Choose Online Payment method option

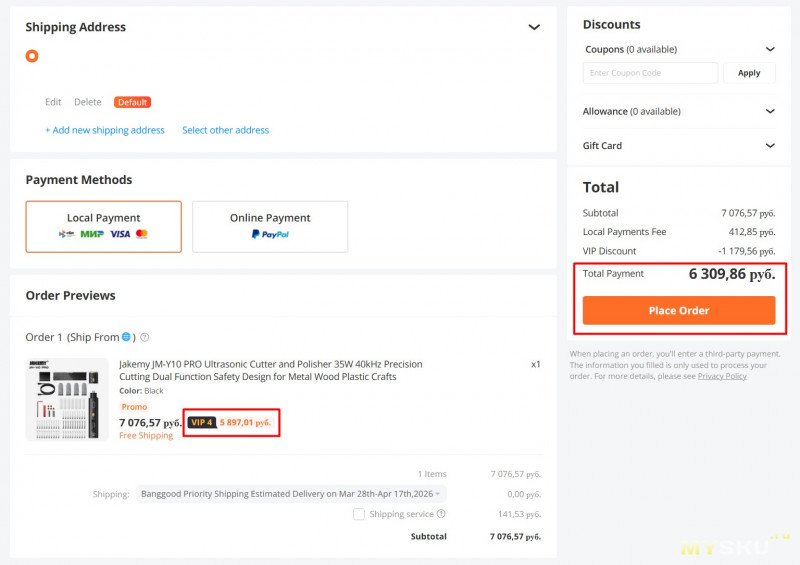270,226
